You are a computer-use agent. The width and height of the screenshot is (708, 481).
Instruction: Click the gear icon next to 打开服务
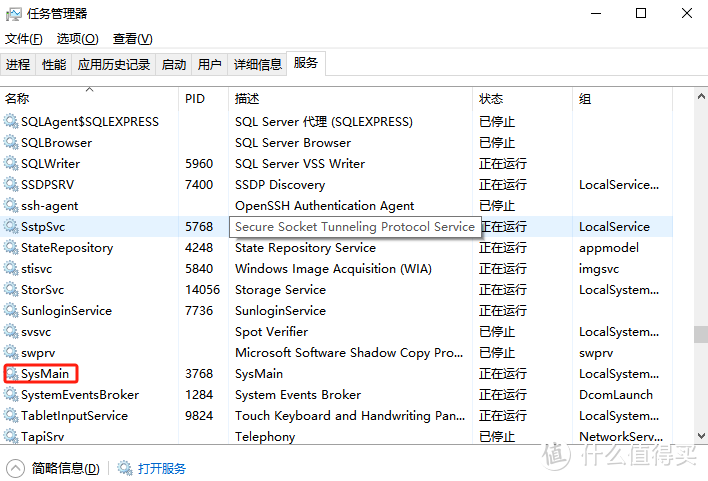[125, 468]
